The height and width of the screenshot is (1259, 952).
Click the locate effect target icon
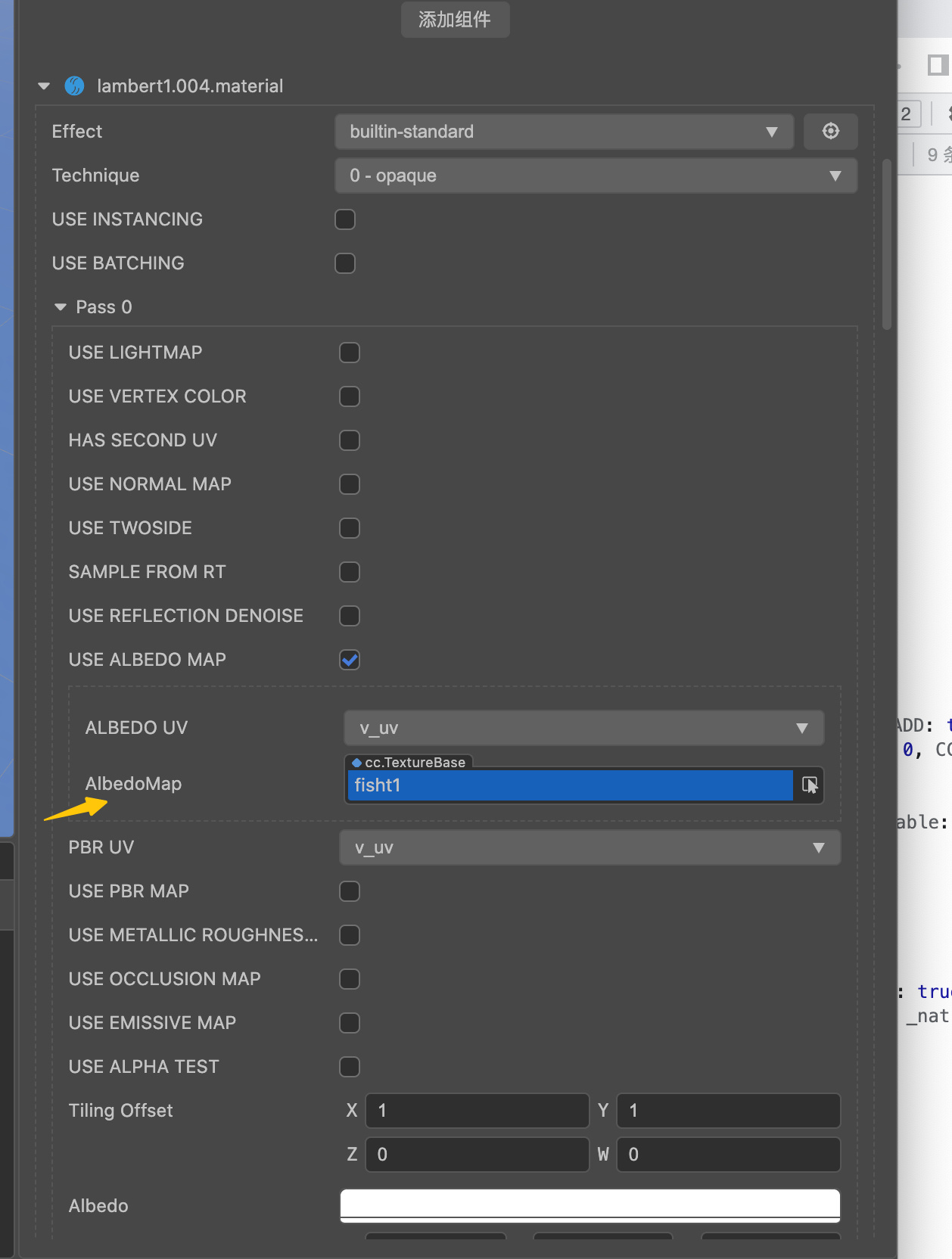(x=830, y=132)
